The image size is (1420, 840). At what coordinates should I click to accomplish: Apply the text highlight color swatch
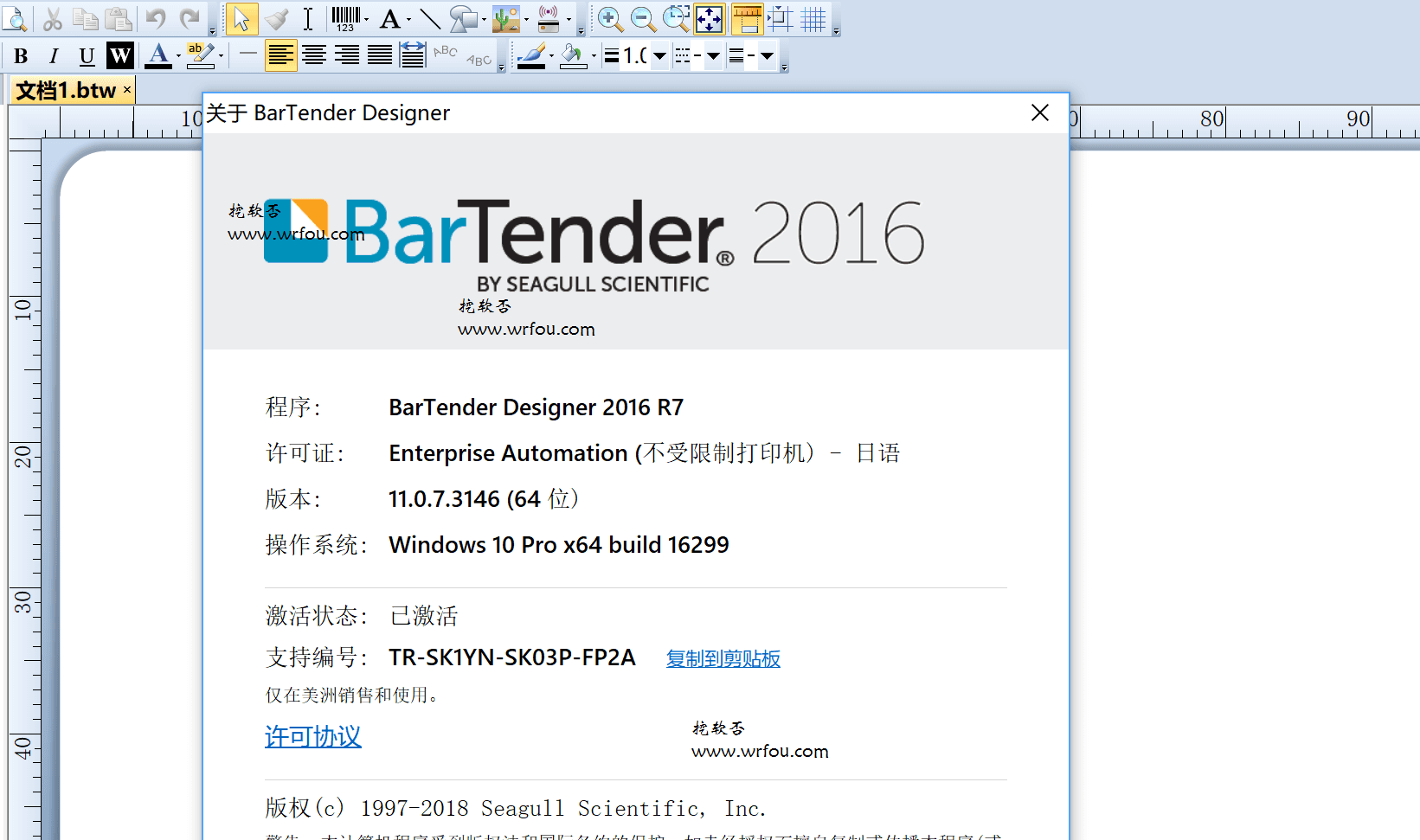[200, 56]
